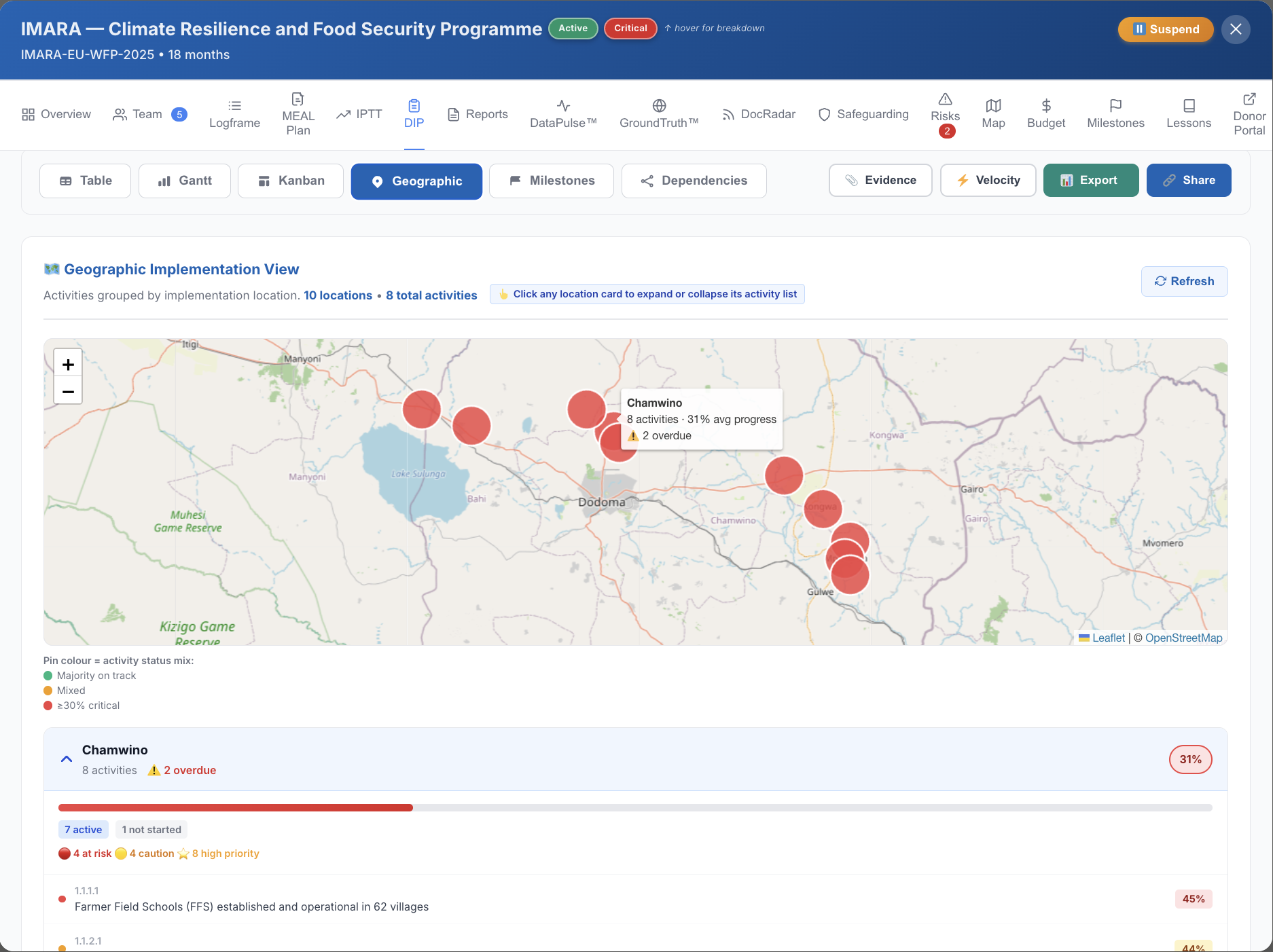Click the Chamwino map tooltip
Image resolution: width=1273 pixels, height=952 pixels.
tap(702, 419)
